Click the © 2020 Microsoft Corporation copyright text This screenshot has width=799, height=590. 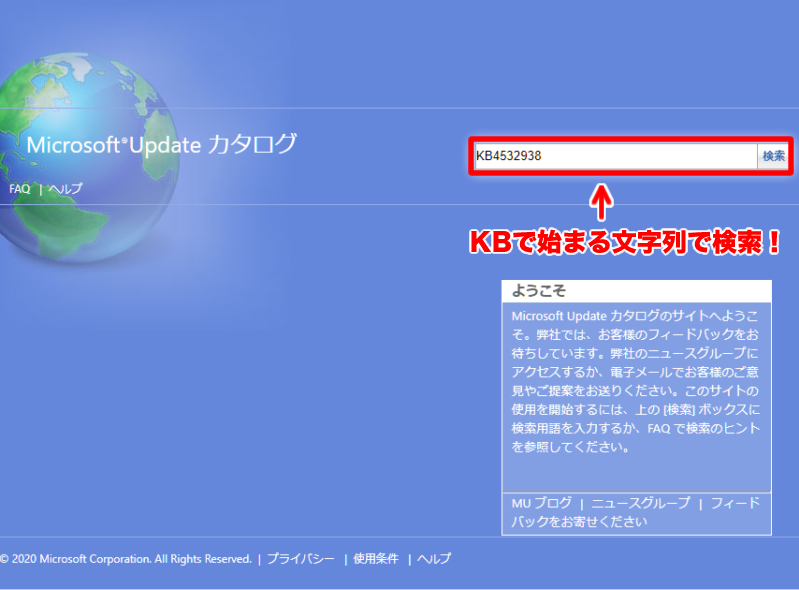(x=125, y=559)
